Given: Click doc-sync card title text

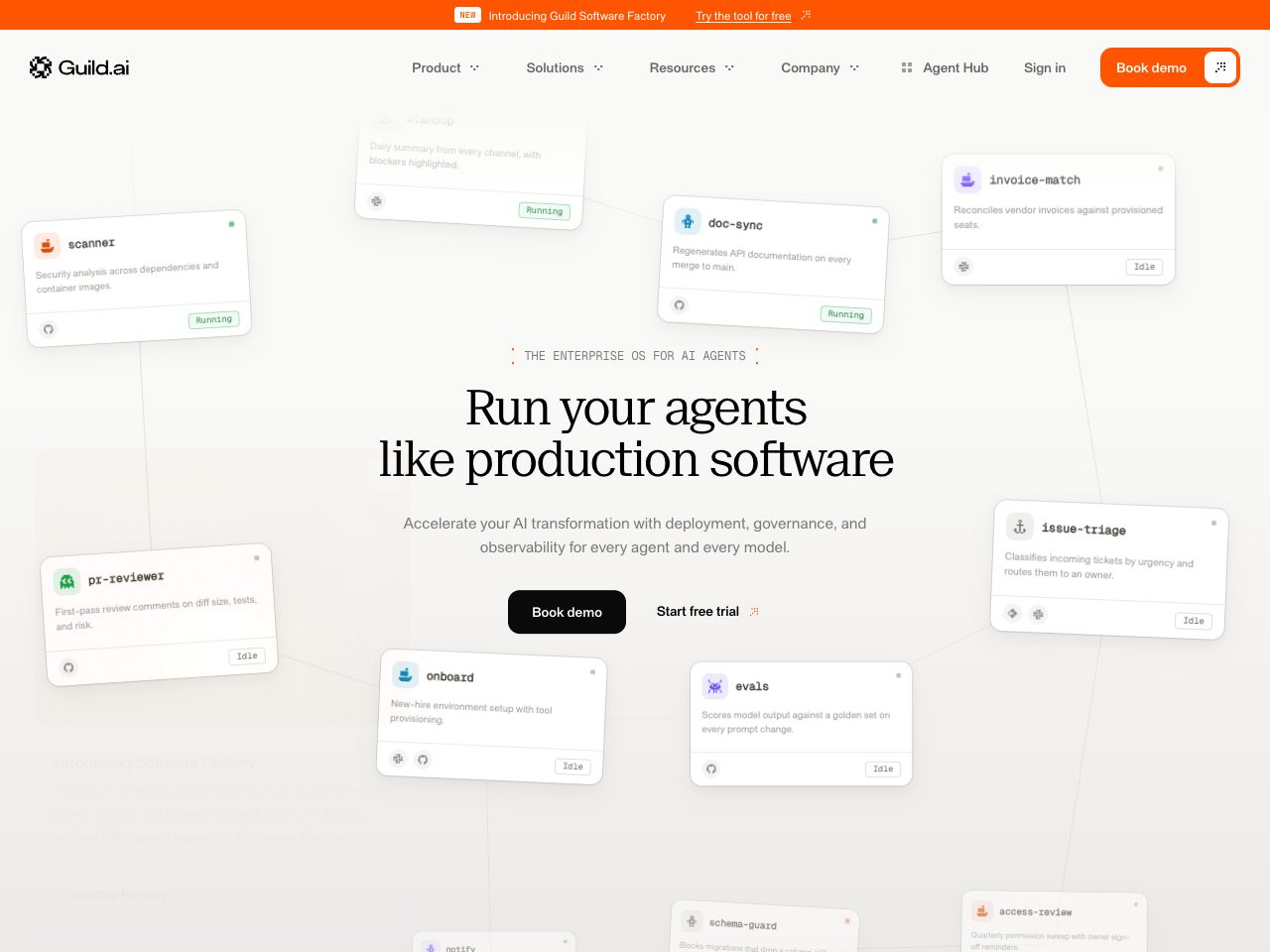Looking at the screenshot, I should point(735,224).
